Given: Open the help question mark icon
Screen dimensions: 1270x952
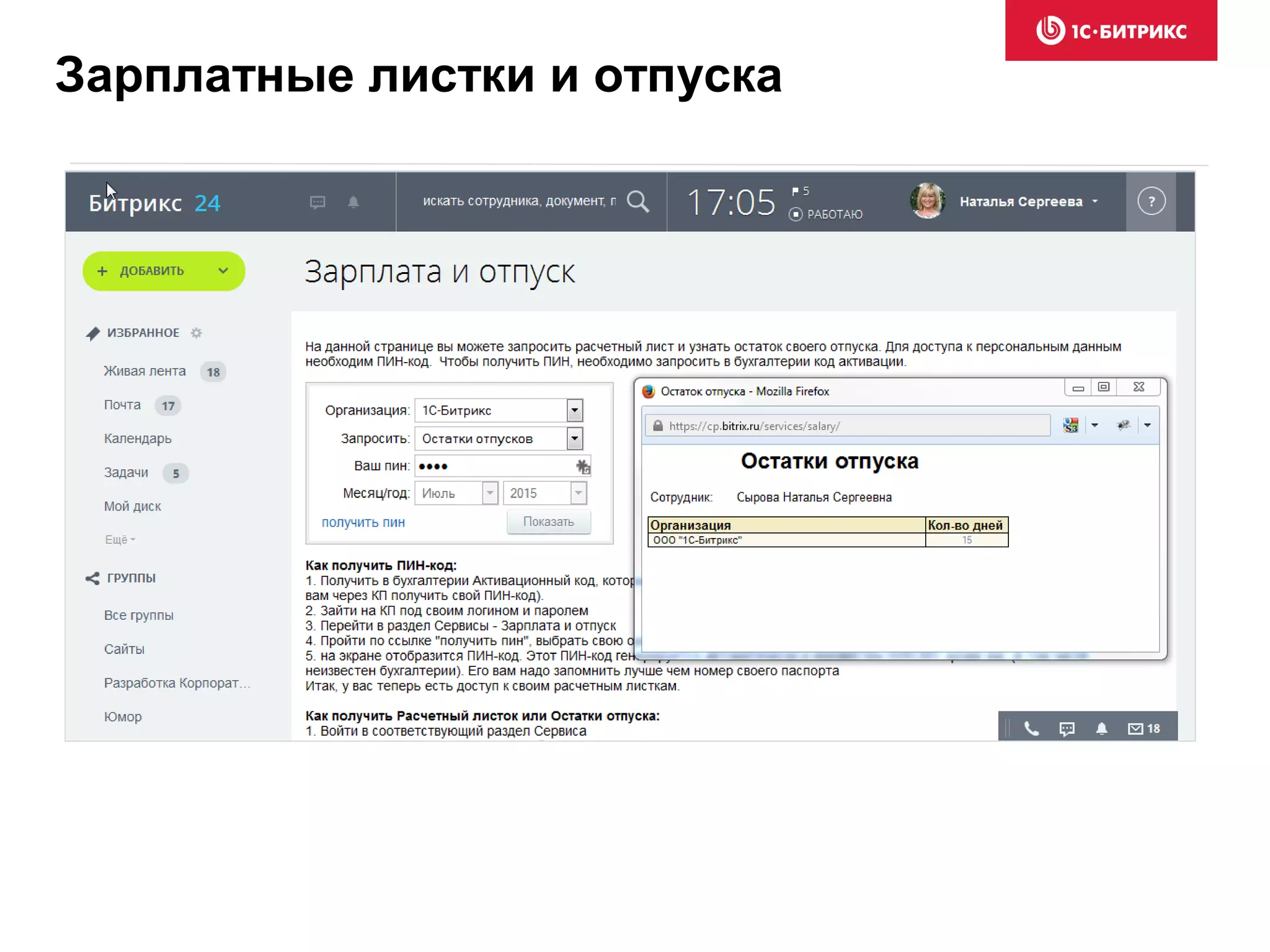Looking at the screenshot, I should (x=1152, y=201).
